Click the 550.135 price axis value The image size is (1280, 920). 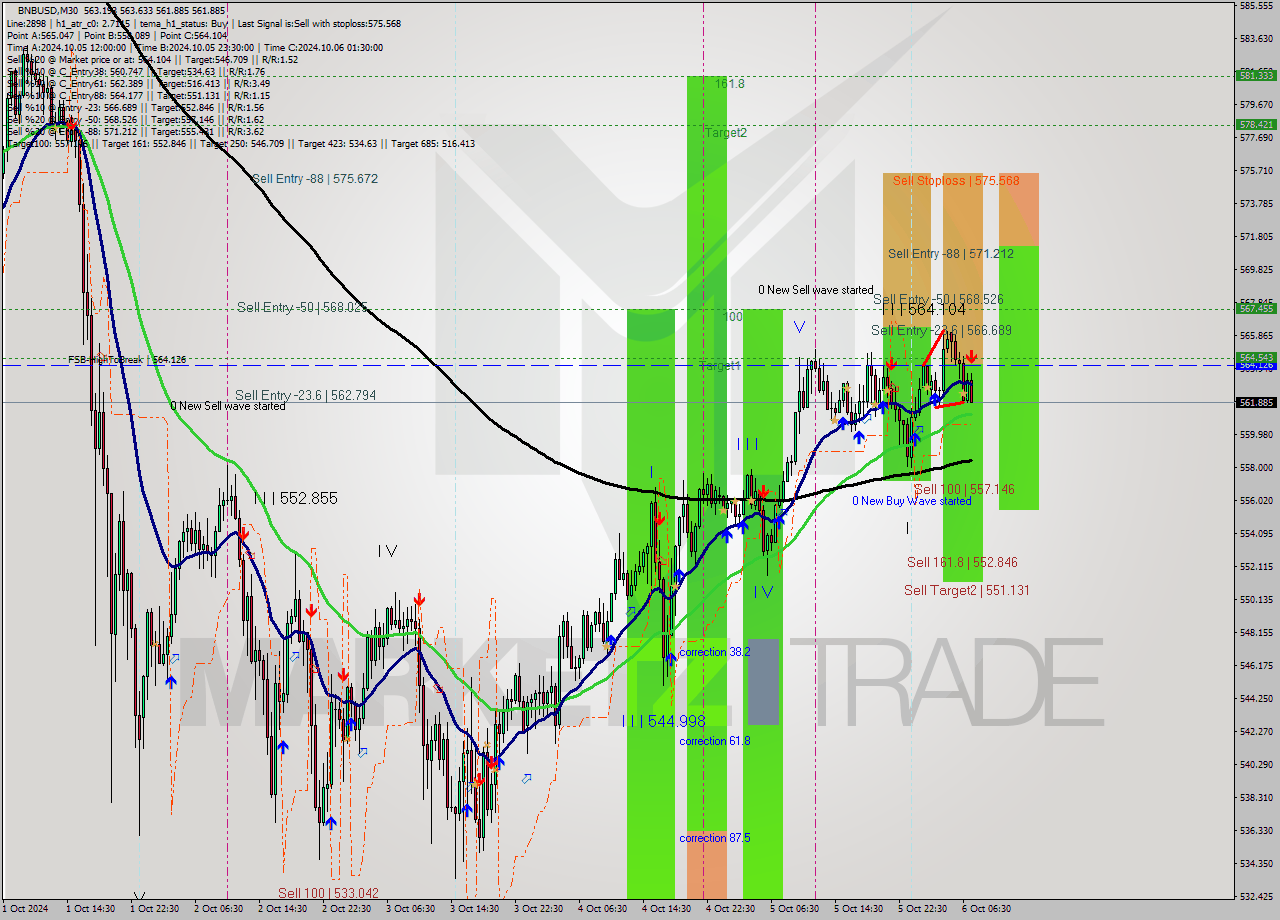pyautogui.click(x=1256, y=599)
